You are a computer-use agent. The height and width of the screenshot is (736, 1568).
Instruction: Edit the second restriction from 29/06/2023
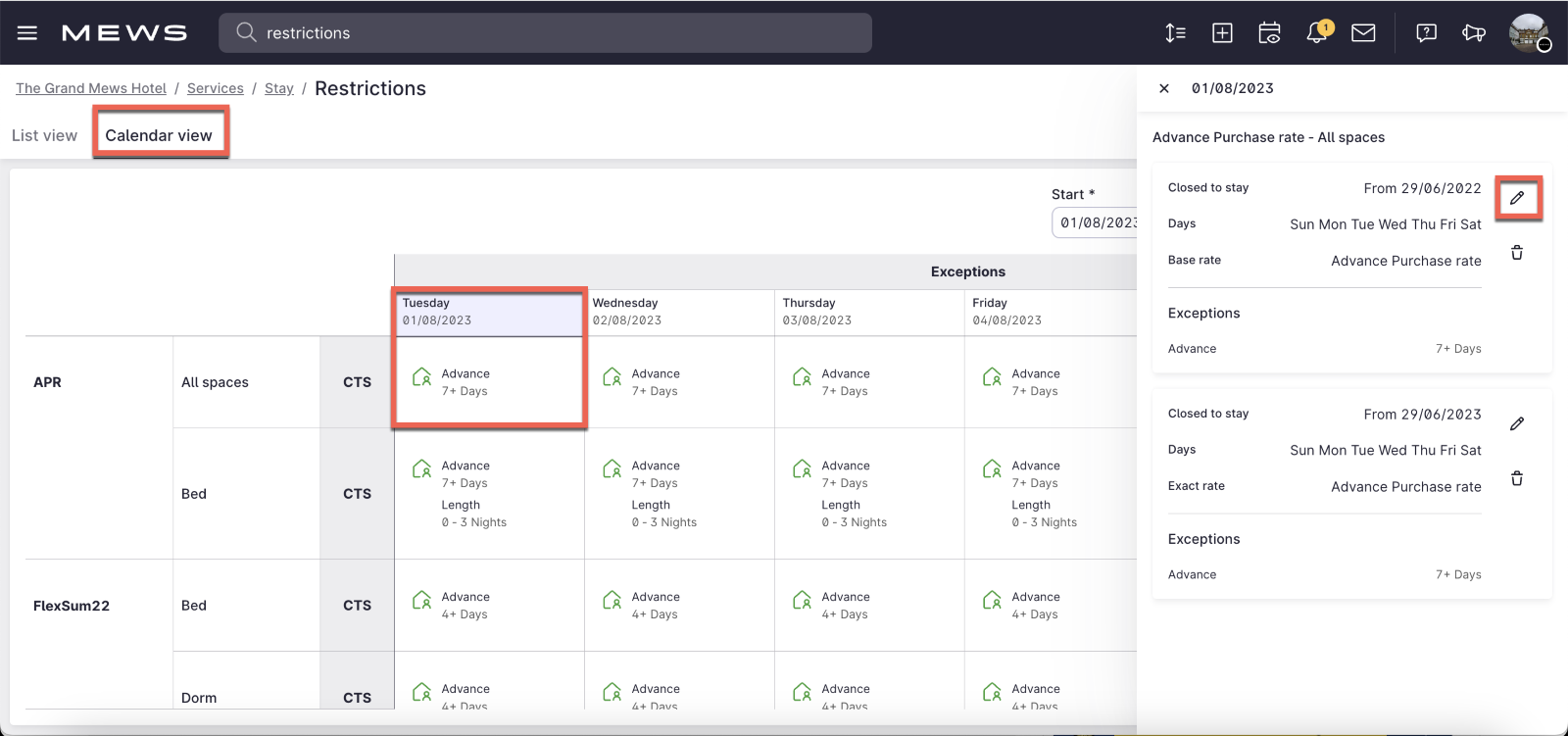pos(1517,423)
